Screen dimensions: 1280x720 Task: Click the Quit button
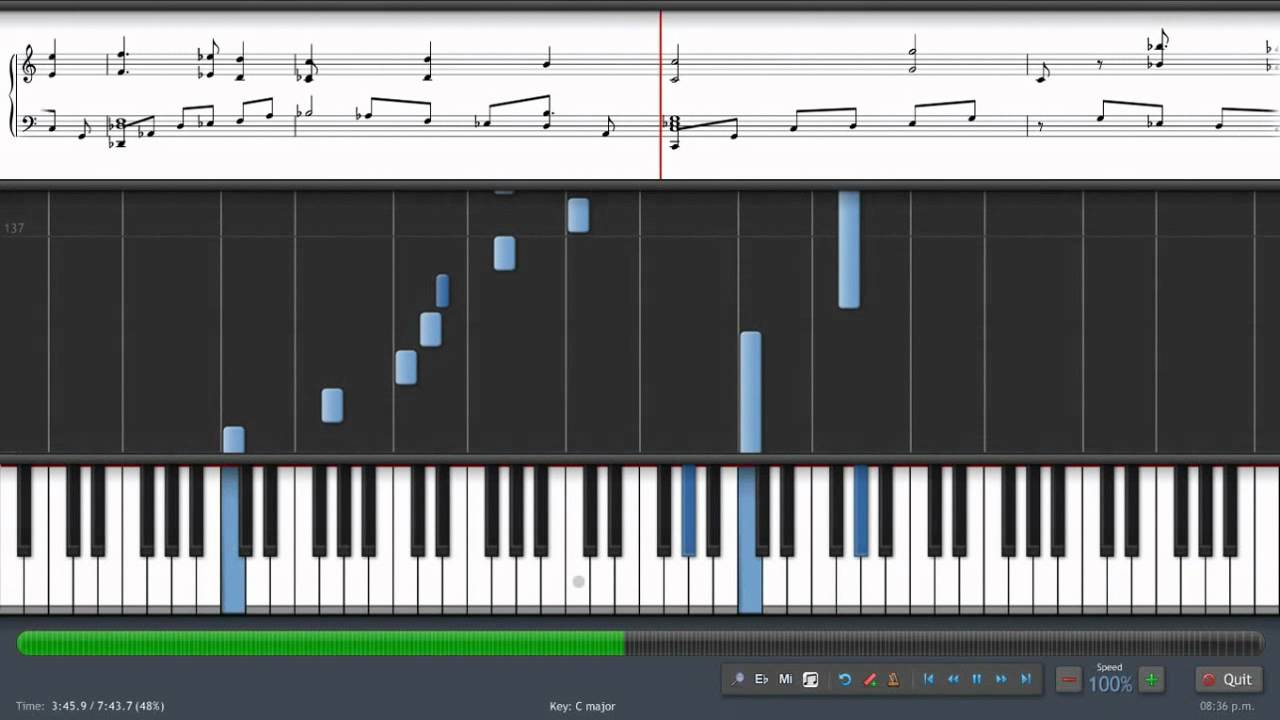coord(1227,679)
